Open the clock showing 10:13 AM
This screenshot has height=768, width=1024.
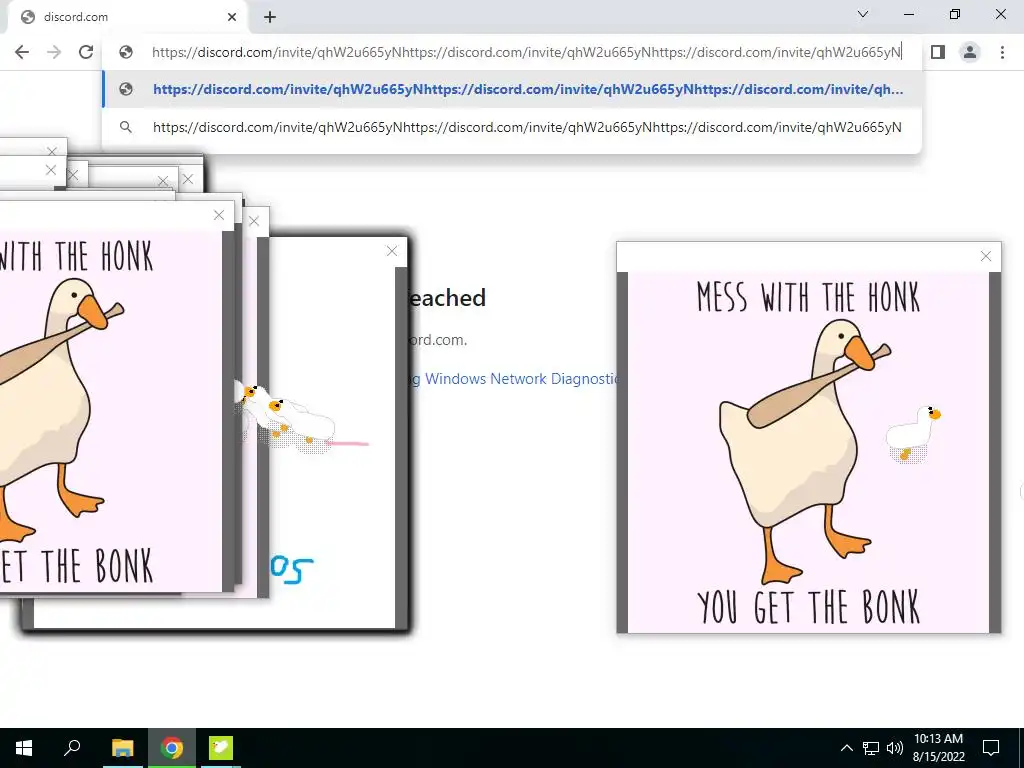coord(938,748)
